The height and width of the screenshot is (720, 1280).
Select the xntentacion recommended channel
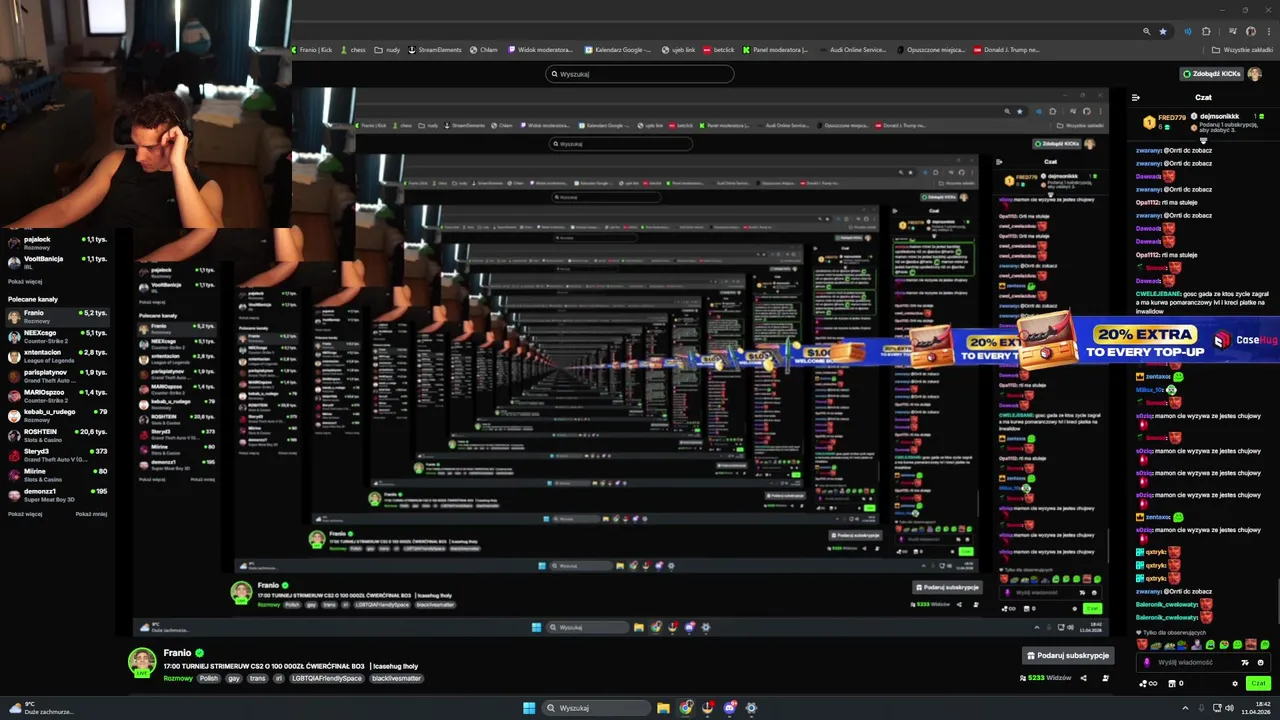click(x=57, y=356)
